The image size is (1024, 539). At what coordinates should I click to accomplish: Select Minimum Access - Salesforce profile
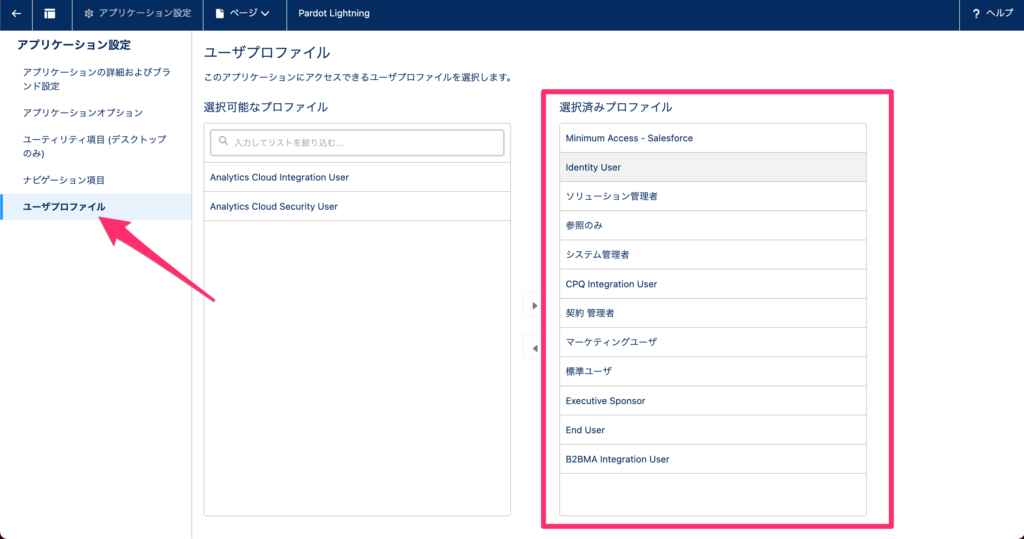point(712,138)
